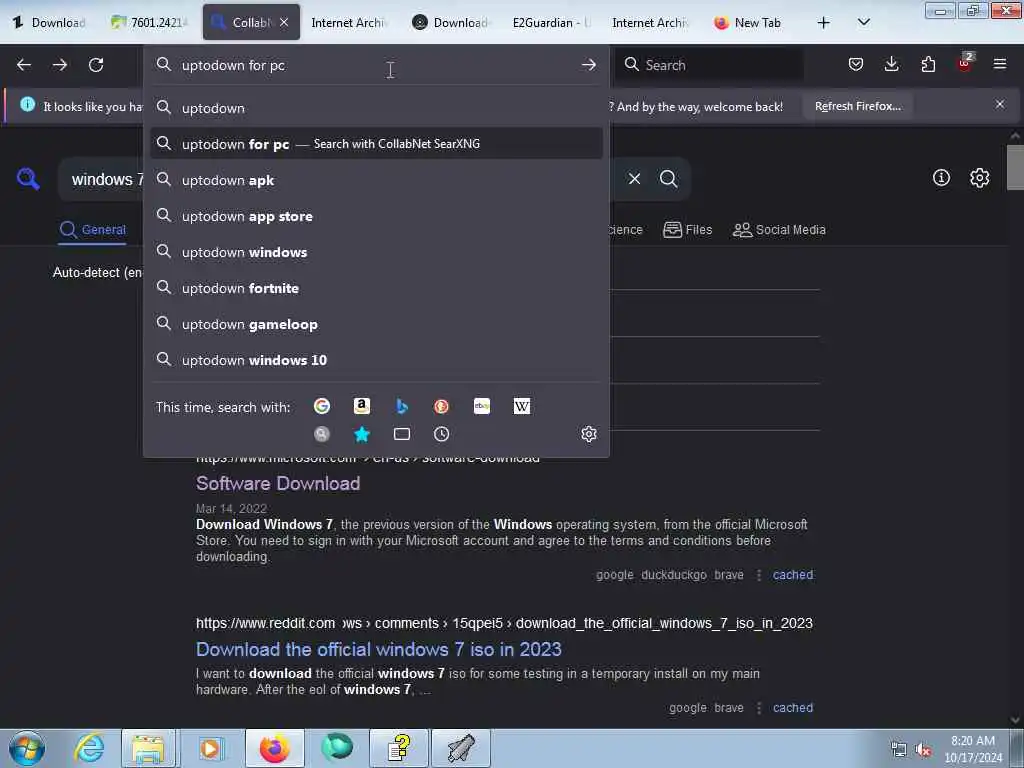
Task: Search bookmarks with the star icon
Action: 362,434
